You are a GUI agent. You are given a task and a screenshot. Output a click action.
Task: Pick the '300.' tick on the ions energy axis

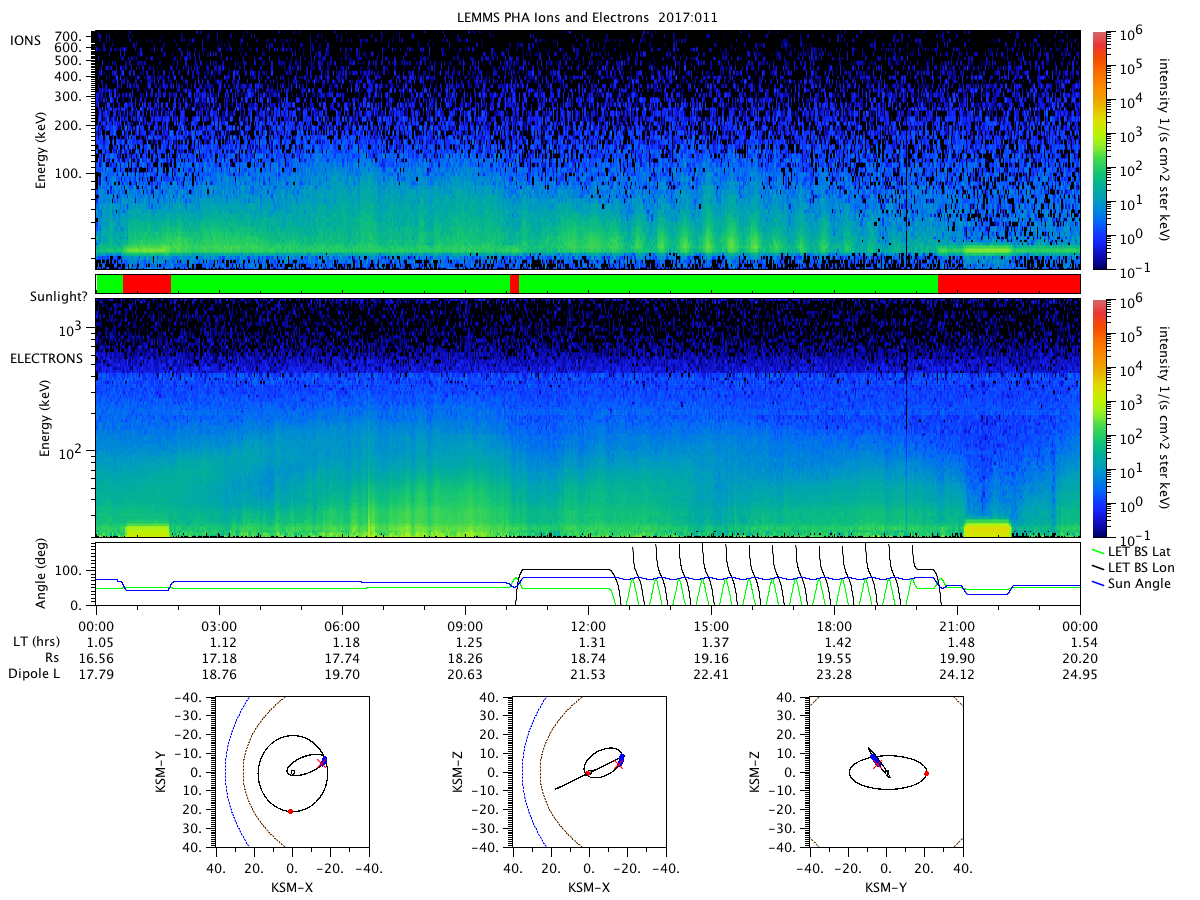pos(70,97)
